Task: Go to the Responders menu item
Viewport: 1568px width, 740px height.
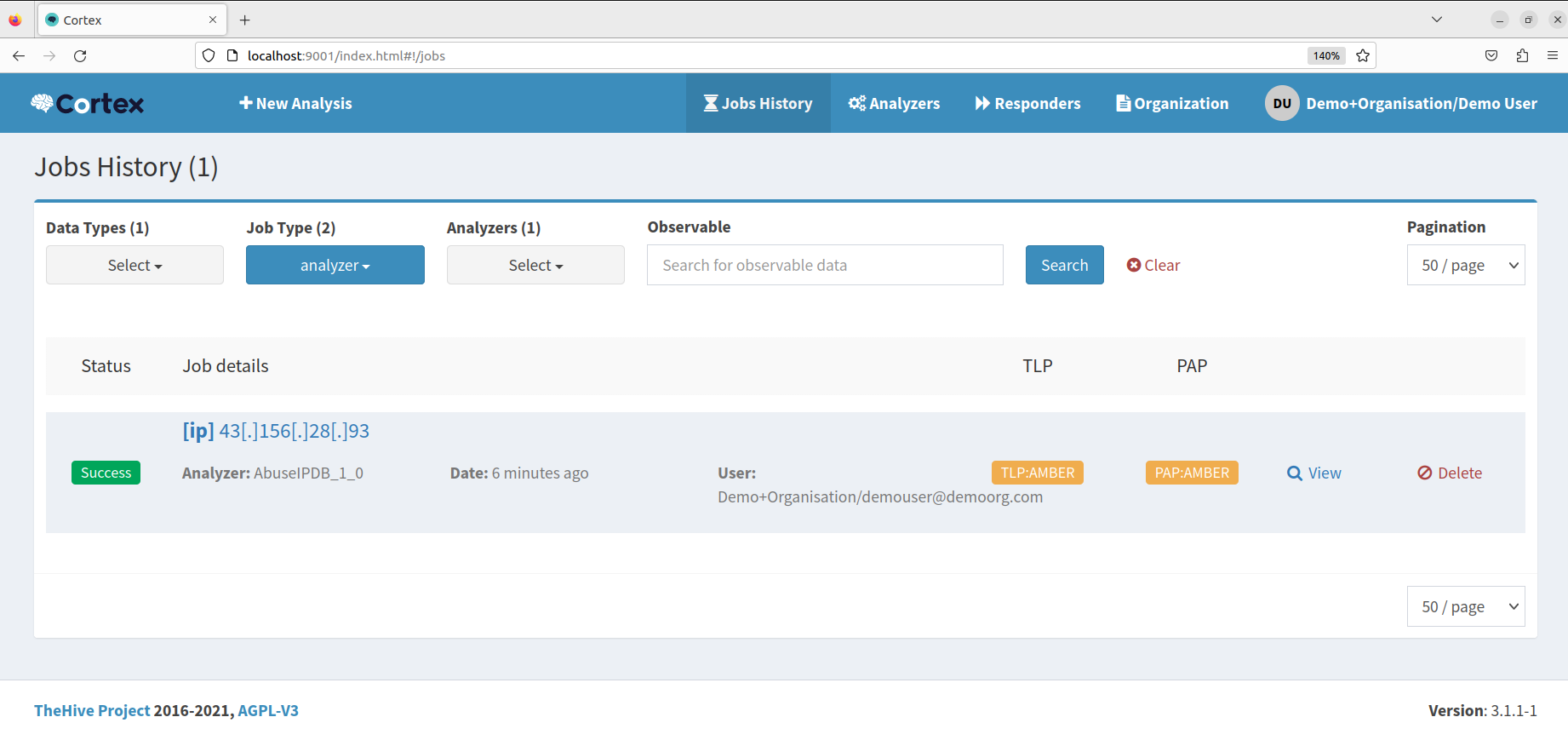Action: click(x=1027, y=103)
